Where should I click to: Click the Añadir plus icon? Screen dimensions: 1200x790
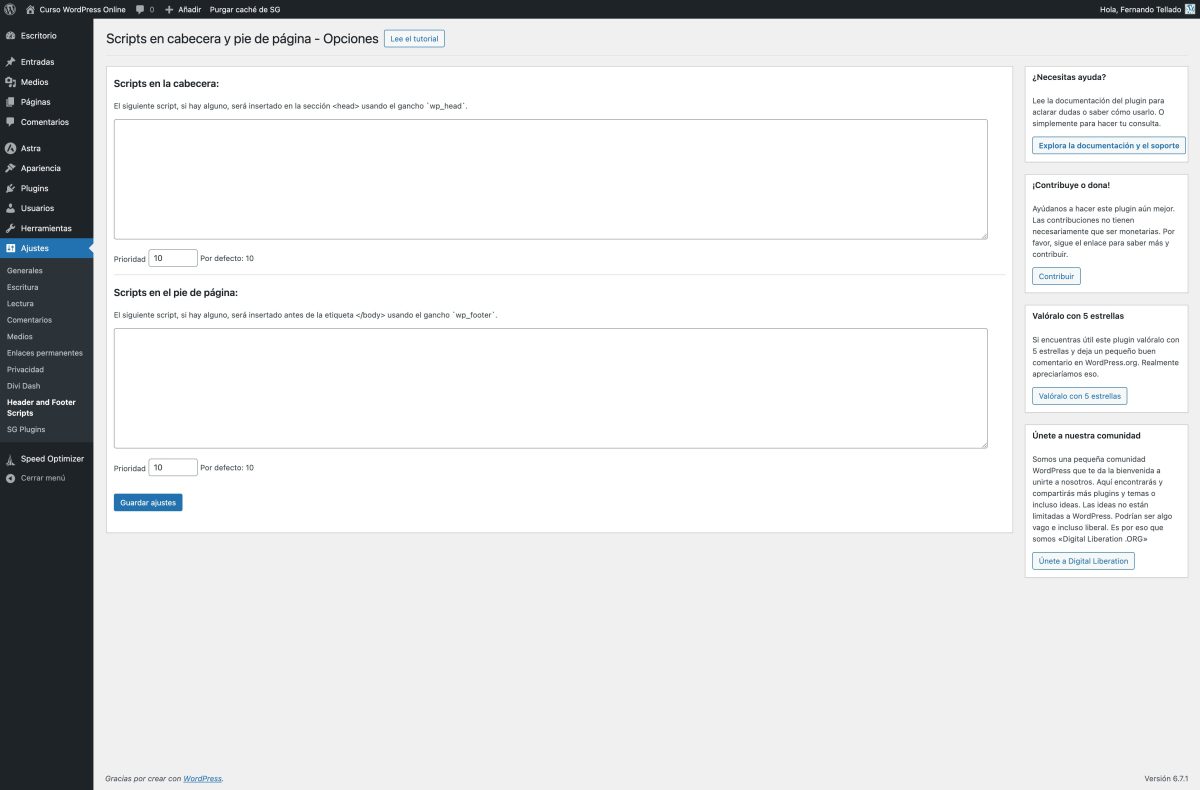click(168, 9)
